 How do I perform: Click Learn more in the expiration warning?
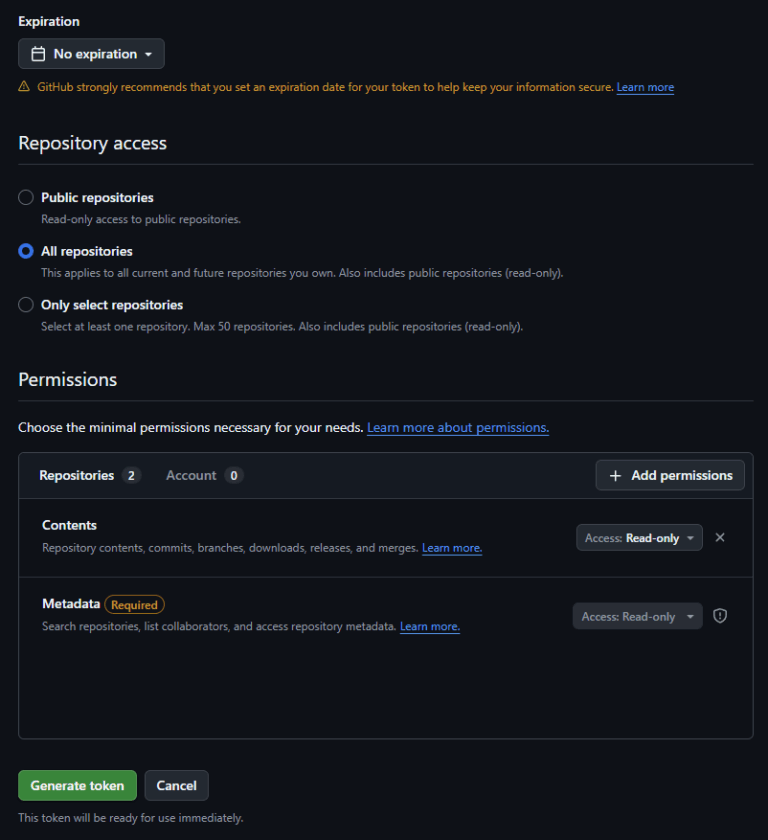point(644,87)
